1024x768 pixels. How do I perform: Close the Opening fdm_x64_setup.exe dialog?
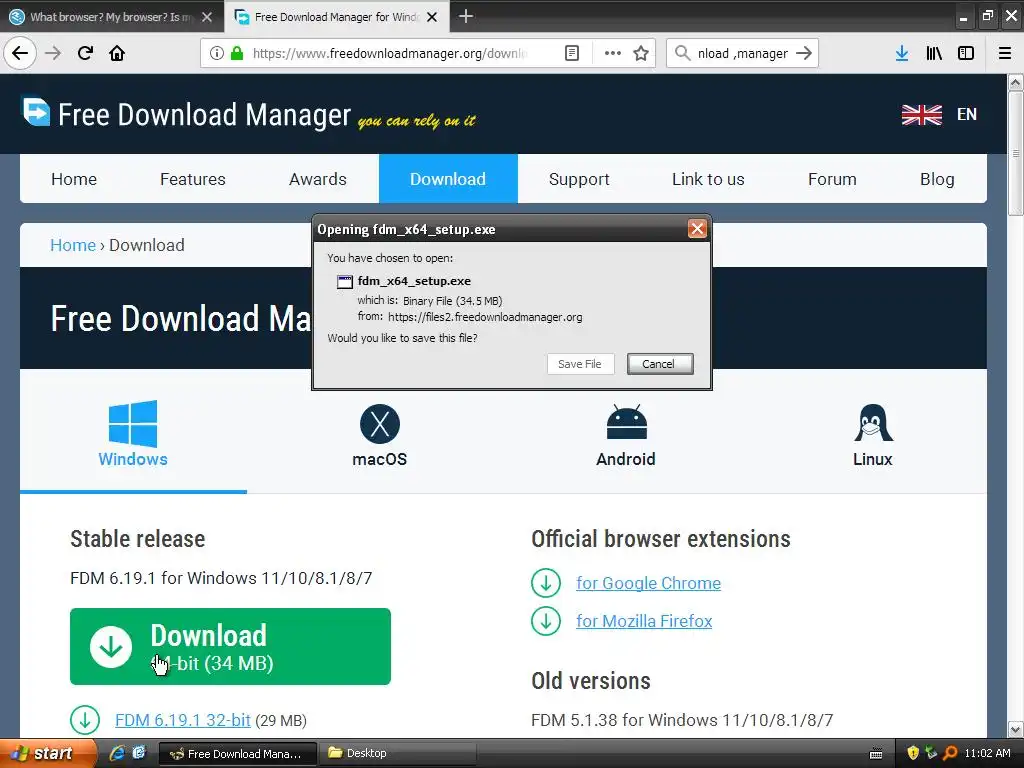coord(697,229)
